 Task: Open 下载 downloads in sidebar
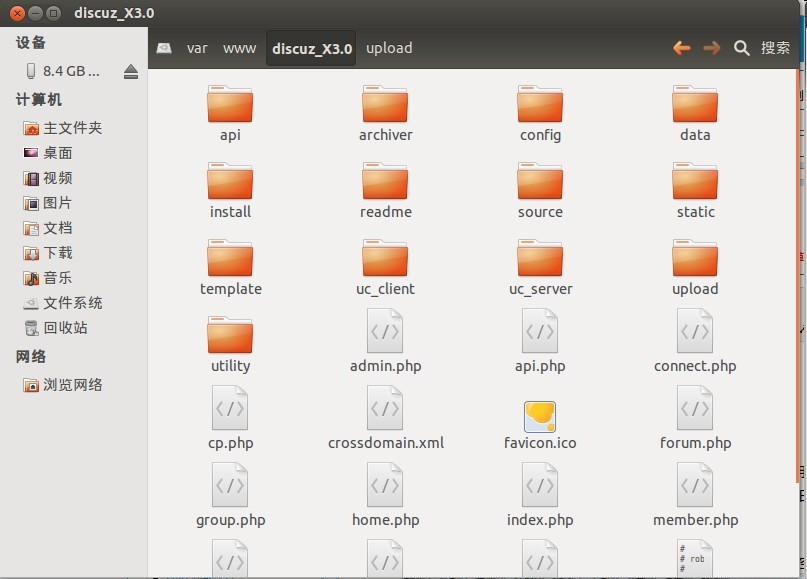click(x=48, y=253)
